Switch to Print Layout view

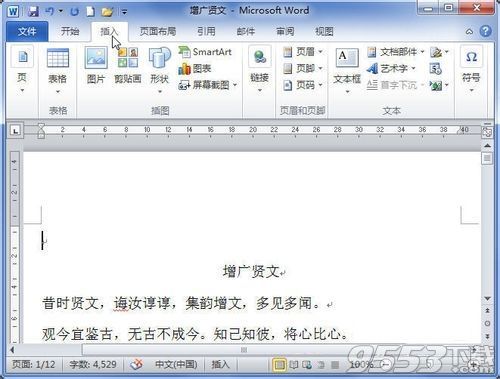tap(279, 365)
